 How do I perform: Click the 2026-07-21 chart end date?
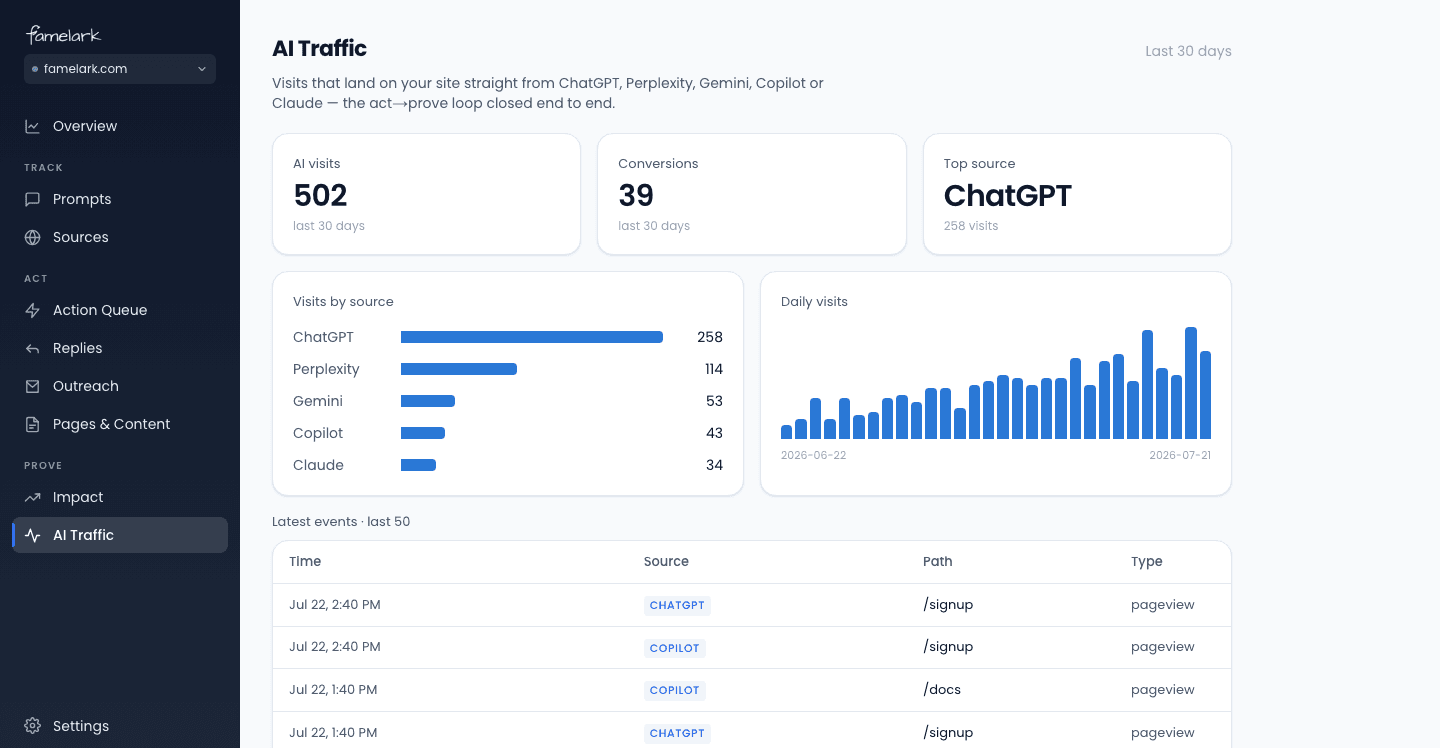[x=1180, y=455]
